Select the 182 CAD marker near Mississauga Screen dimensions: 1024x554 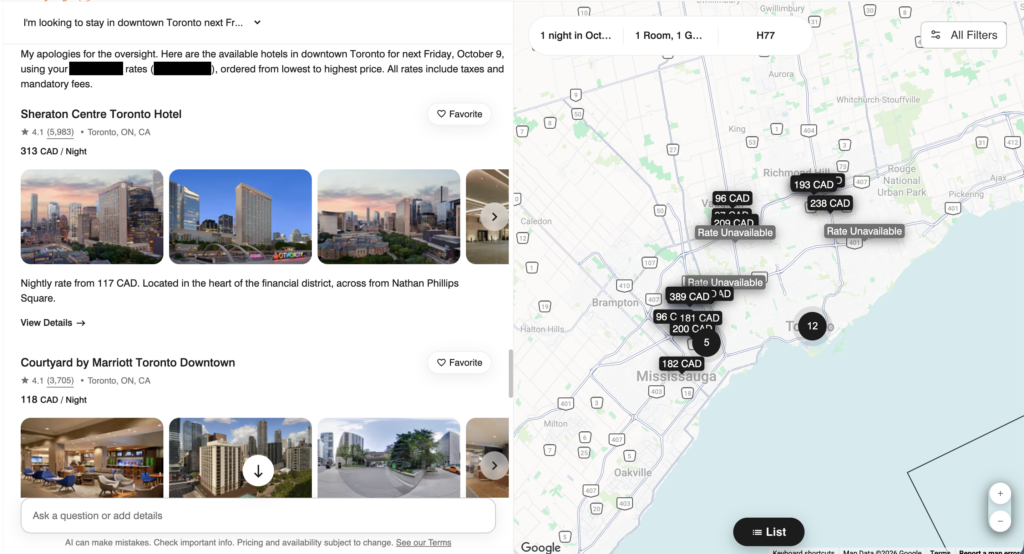681,364
